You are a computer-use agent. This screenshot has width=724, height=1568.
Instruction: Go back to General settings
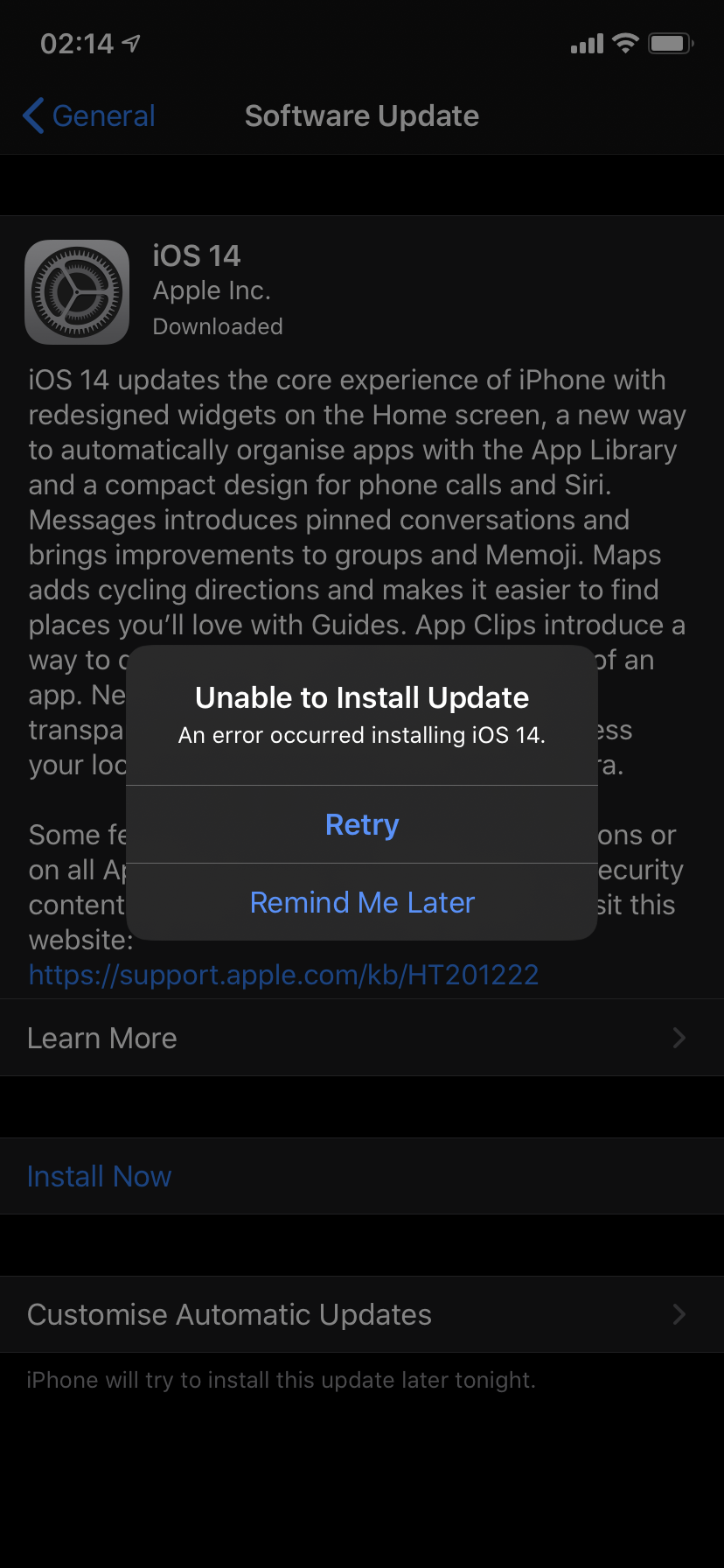[89, 115]
